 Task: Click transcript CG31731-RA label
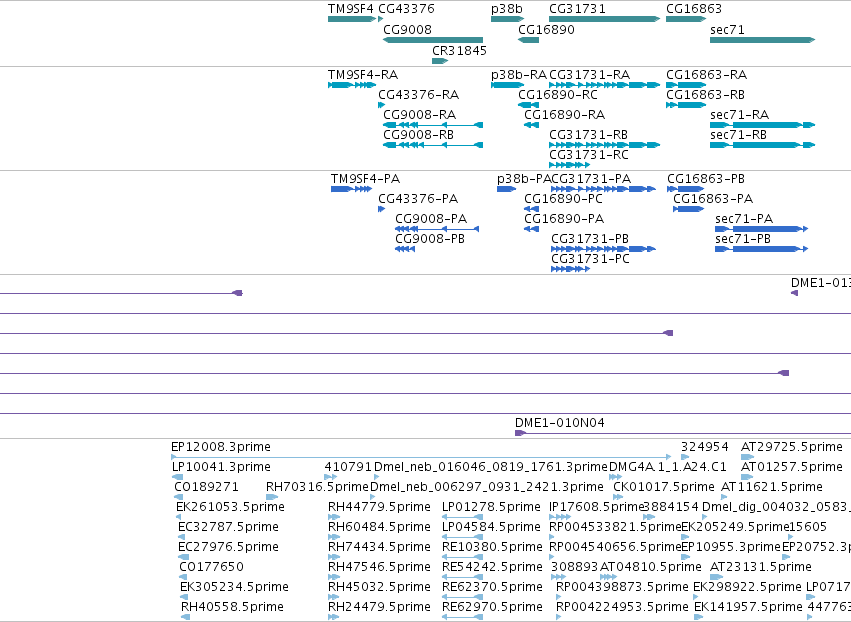click(590, 74)
